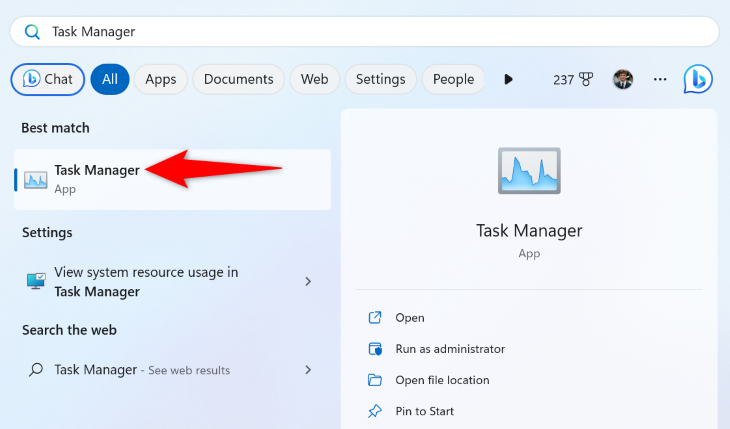Screen dimensions: 730x429
Task: Click the search magnifier icon in search box
Action: 32,31
